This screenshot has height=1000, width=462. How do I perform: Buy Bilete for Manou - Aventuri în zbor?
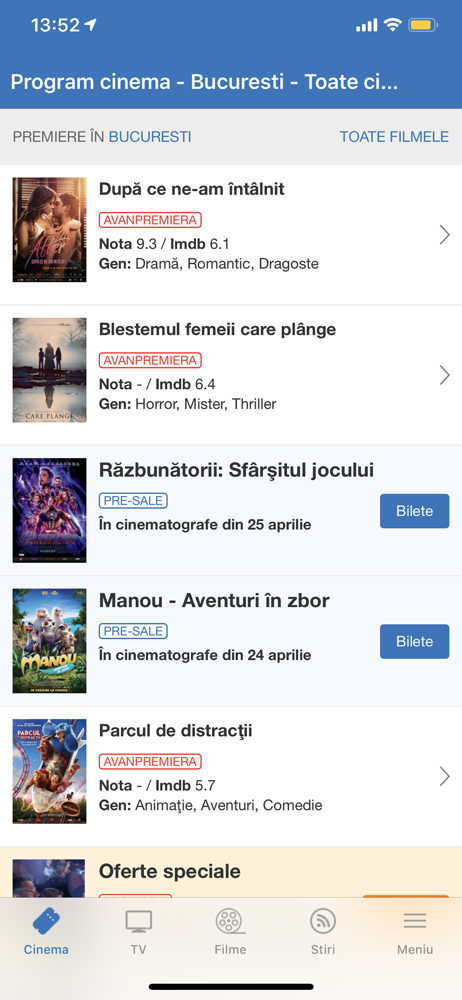pyautogui.click(x=415, y=641)
